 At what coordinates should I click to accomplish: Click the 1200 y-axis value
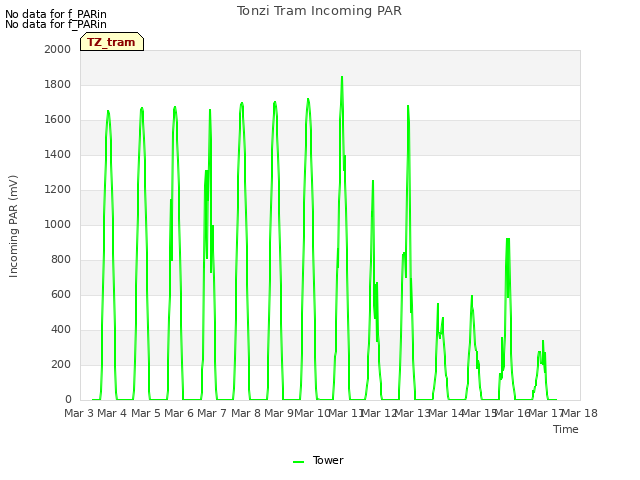pyautogui.click(x=58, y=189)
